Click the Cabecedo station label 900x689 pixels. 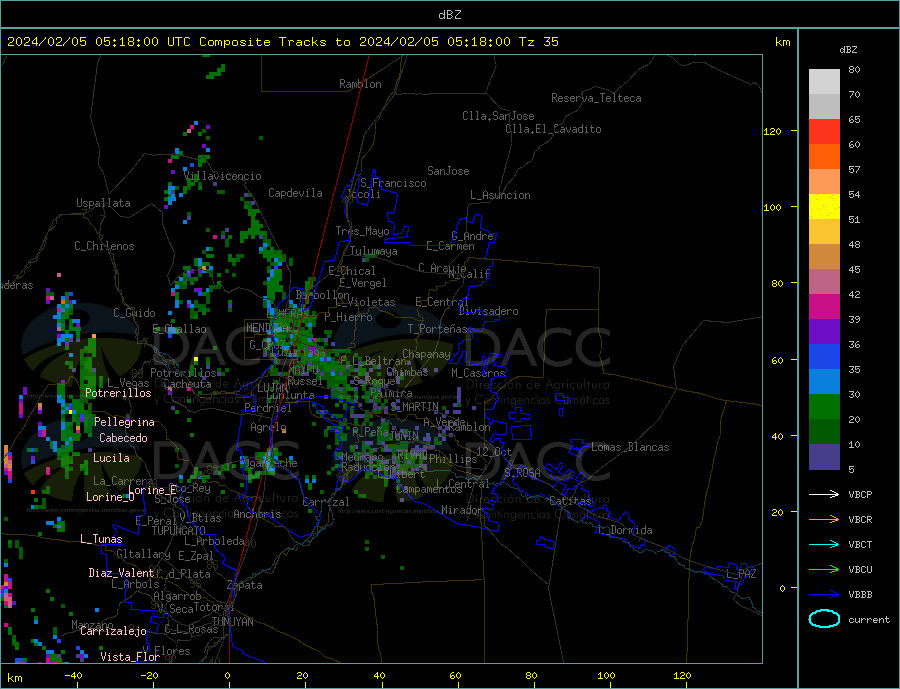123,438
